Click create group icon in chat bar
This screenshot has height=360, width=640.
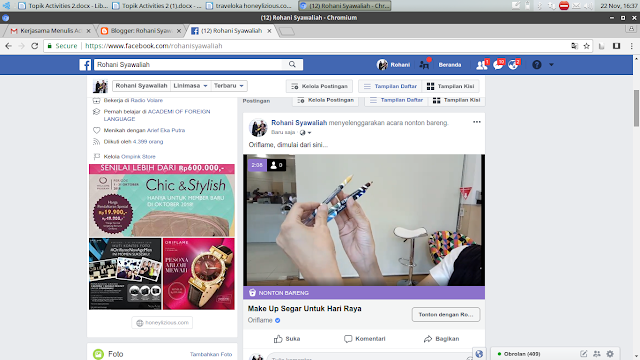click(x=597, y=354)
